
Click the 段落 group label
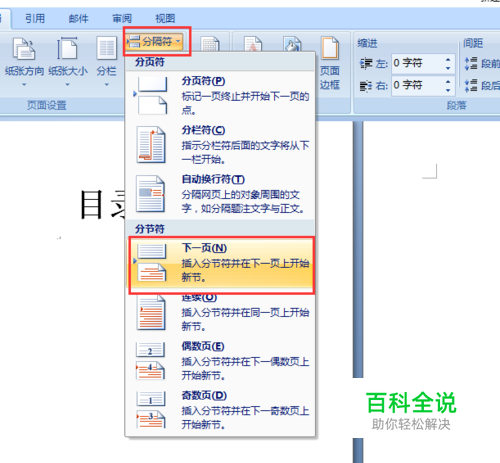tap(456, 105)
